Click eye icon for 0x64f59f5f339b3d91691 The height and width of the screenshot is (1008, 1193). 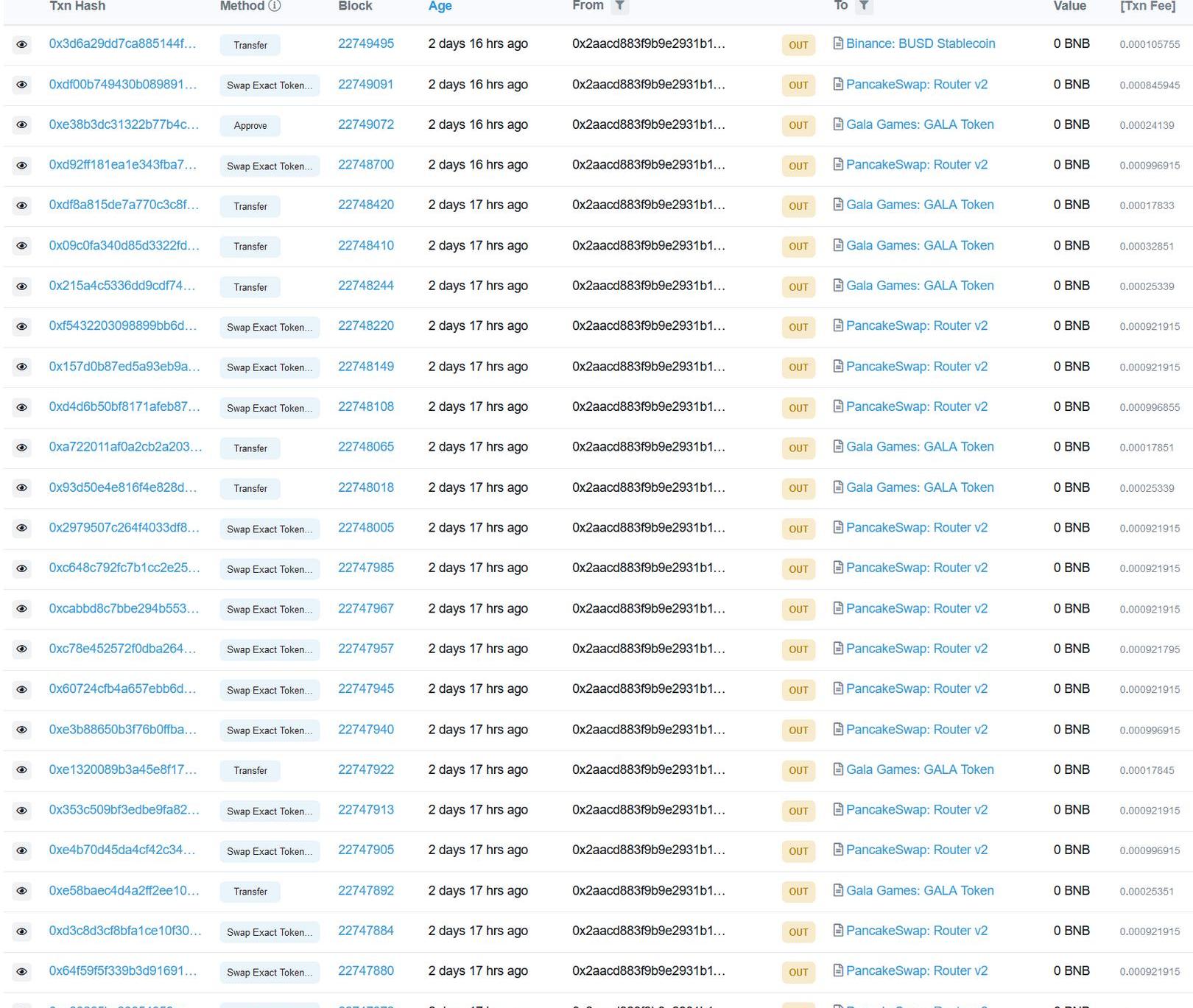point(22,972)
